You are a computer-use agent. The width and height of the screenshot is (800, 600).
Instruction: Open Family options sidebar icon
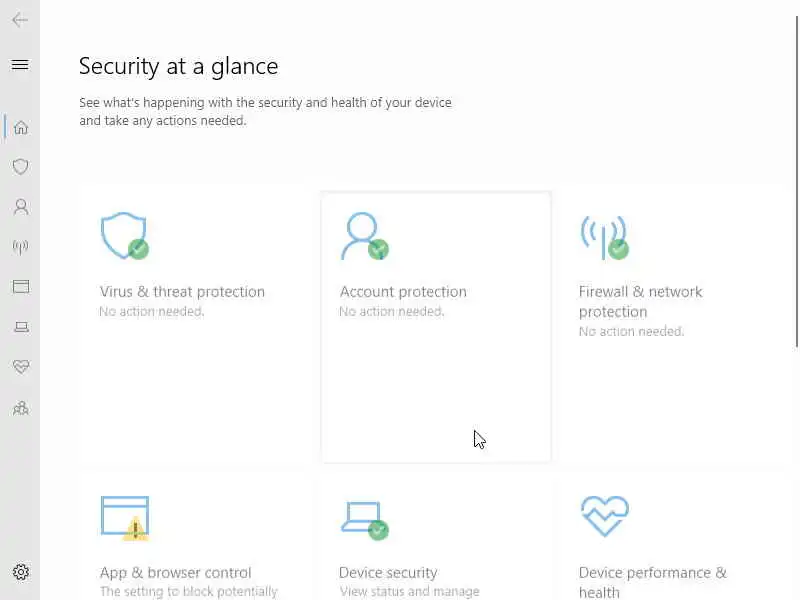tap(20, 408)
